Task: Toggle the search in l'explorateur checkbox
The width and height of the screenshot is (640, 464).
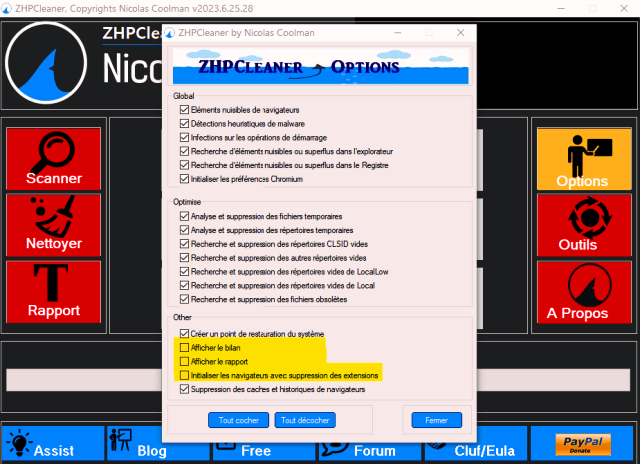Action: (184, 151)
